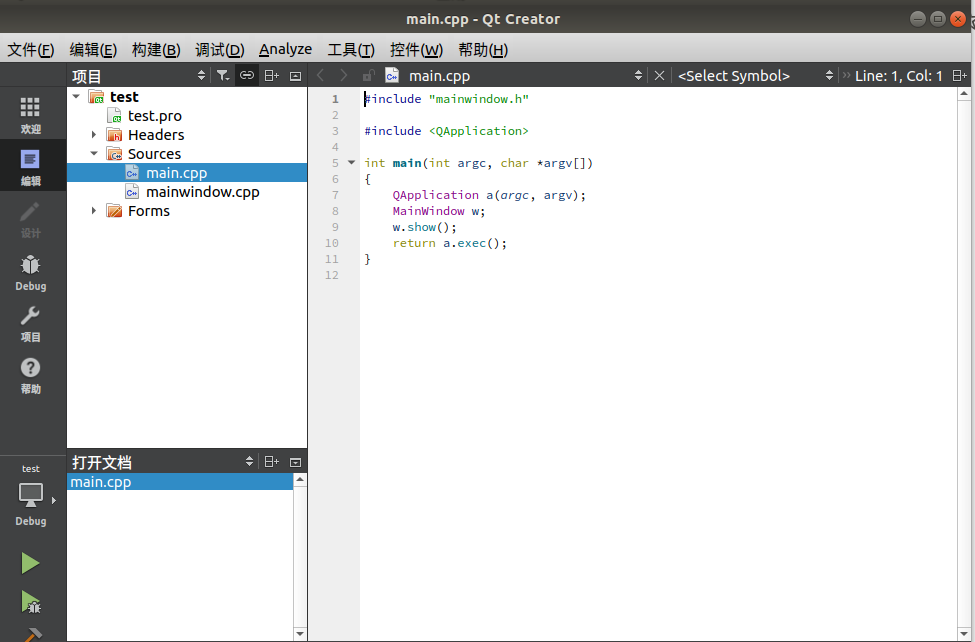Click the Line: 1, Col: 1 indicator
The height and width of the screenshot is (642, 975).
[898, 76]
